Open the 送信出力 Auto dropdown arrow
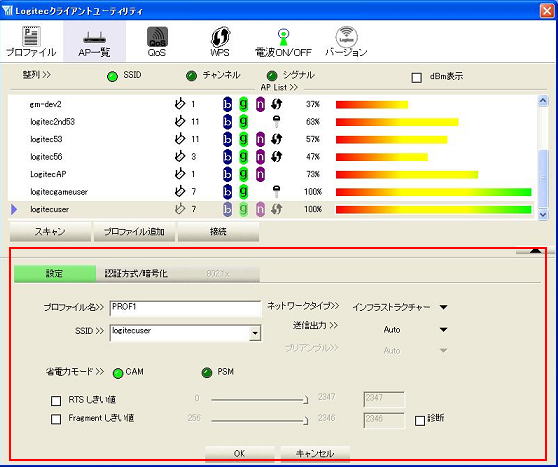The width and height of the screenshot is (558, 467). point(443,330)
